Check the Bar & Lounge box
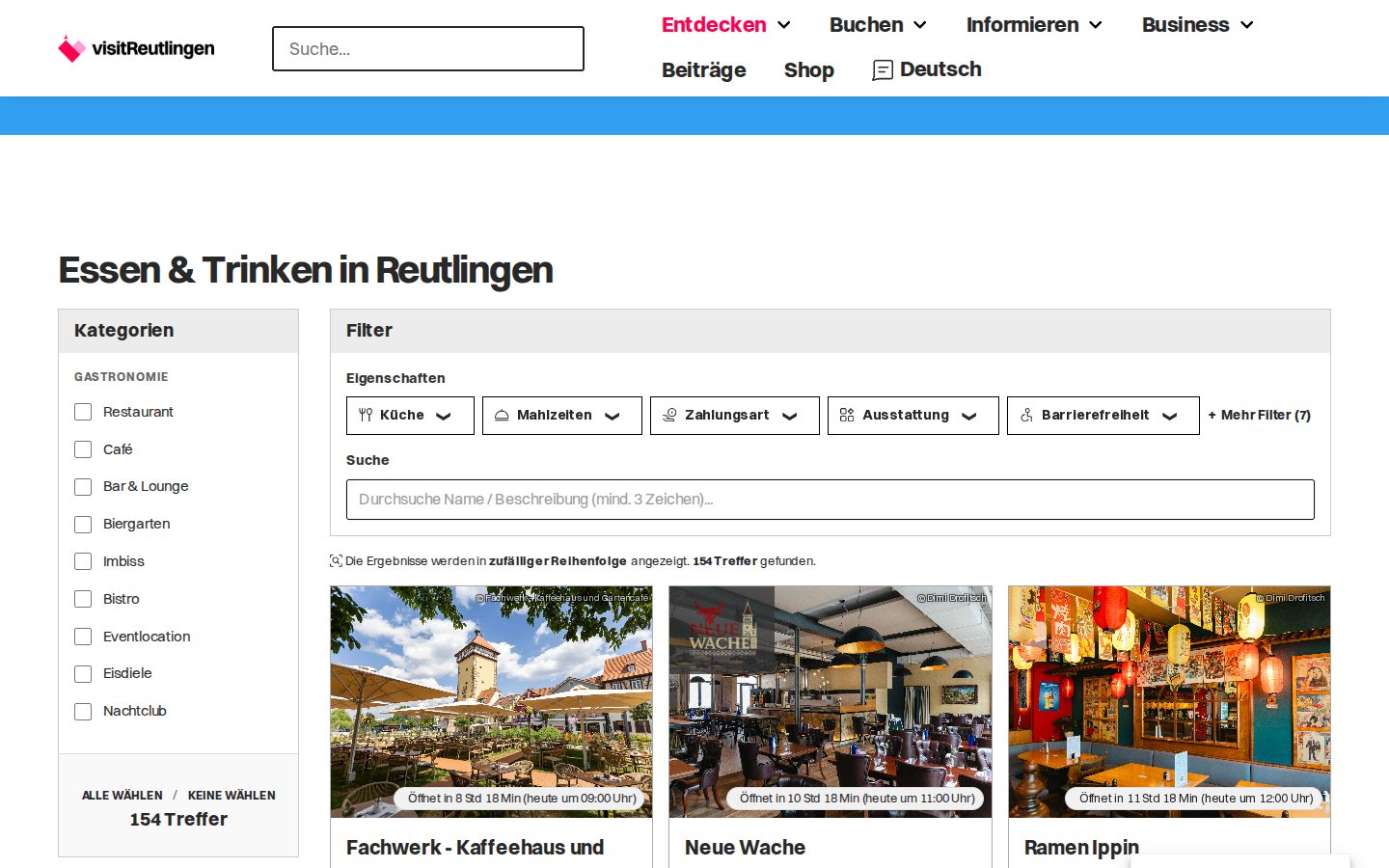 83,487
